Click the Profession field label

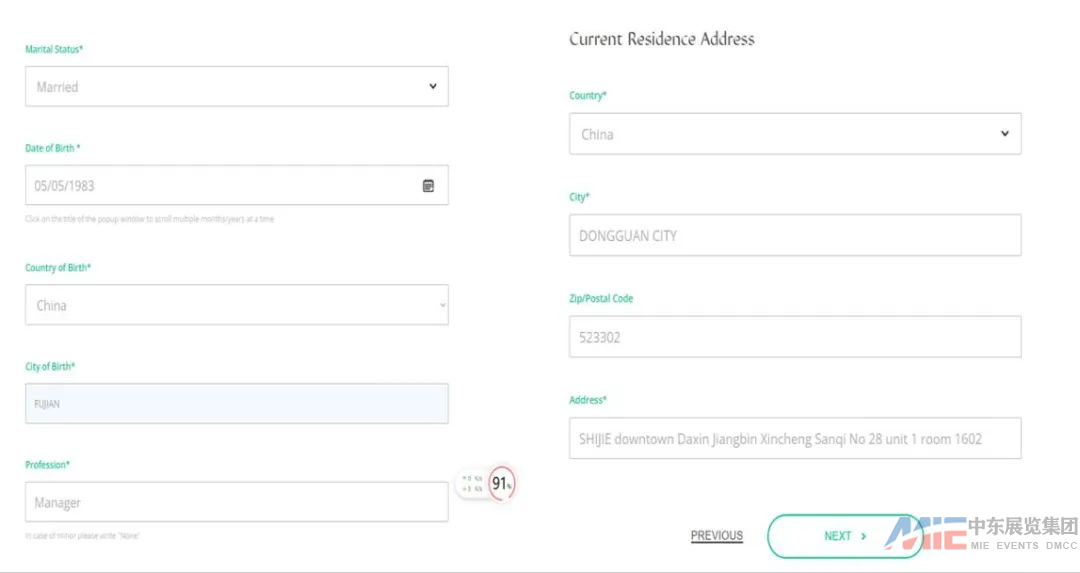pos(47,465)
